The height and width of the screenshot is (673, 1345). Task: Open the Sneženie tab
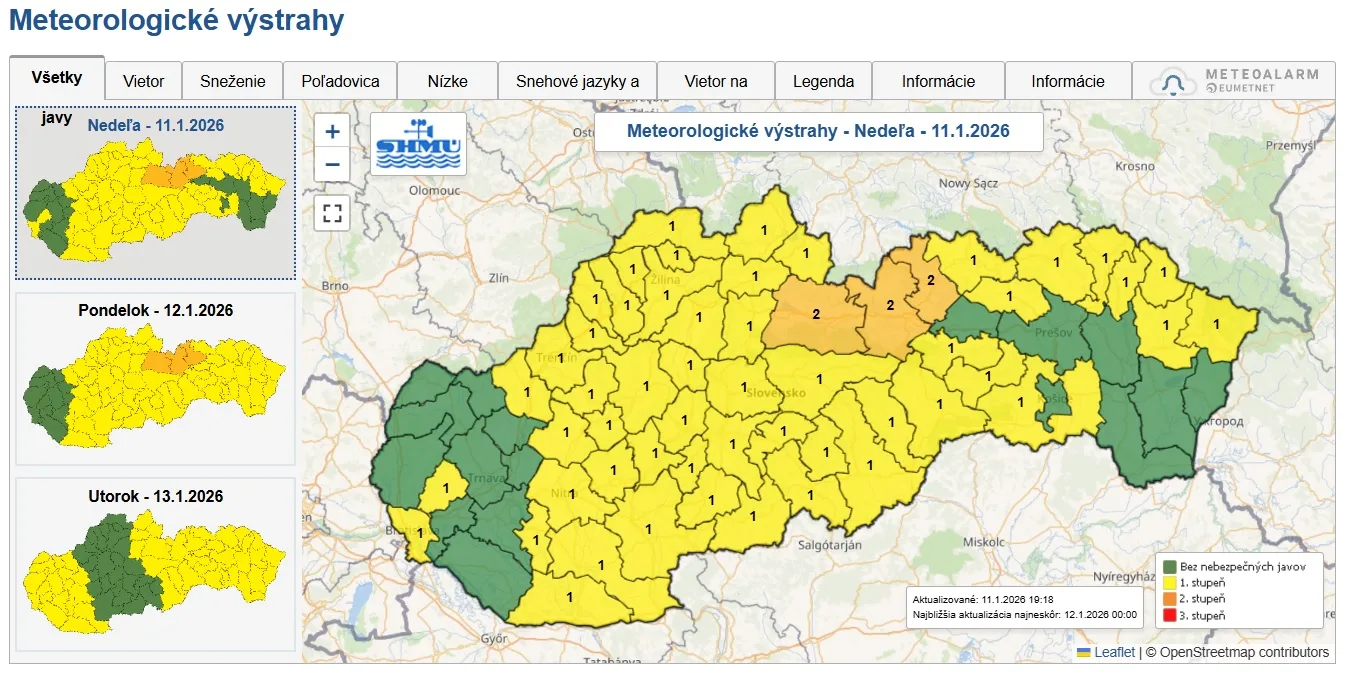click(232, 80)
